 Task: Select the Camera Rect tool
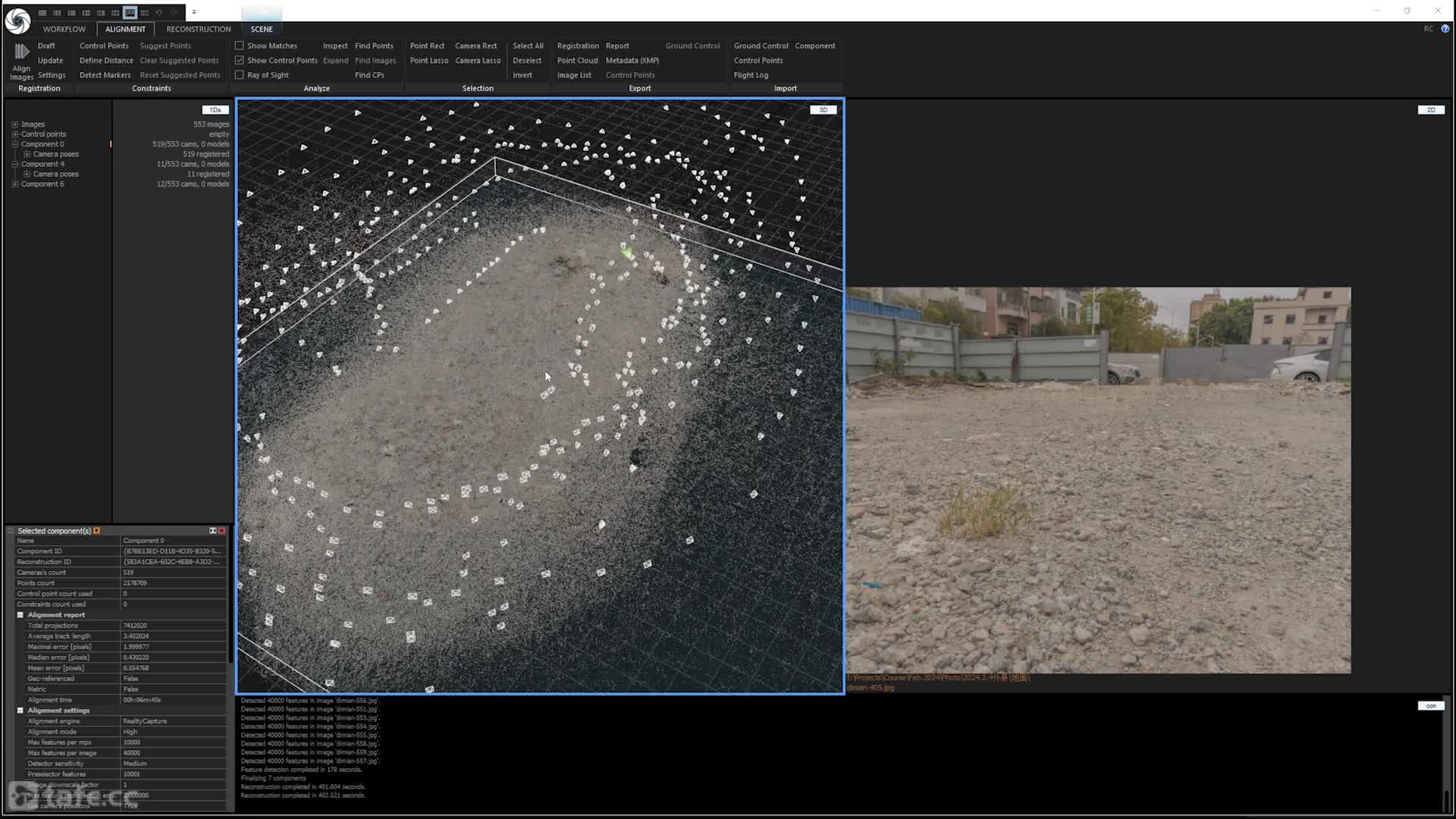(475, 45)
